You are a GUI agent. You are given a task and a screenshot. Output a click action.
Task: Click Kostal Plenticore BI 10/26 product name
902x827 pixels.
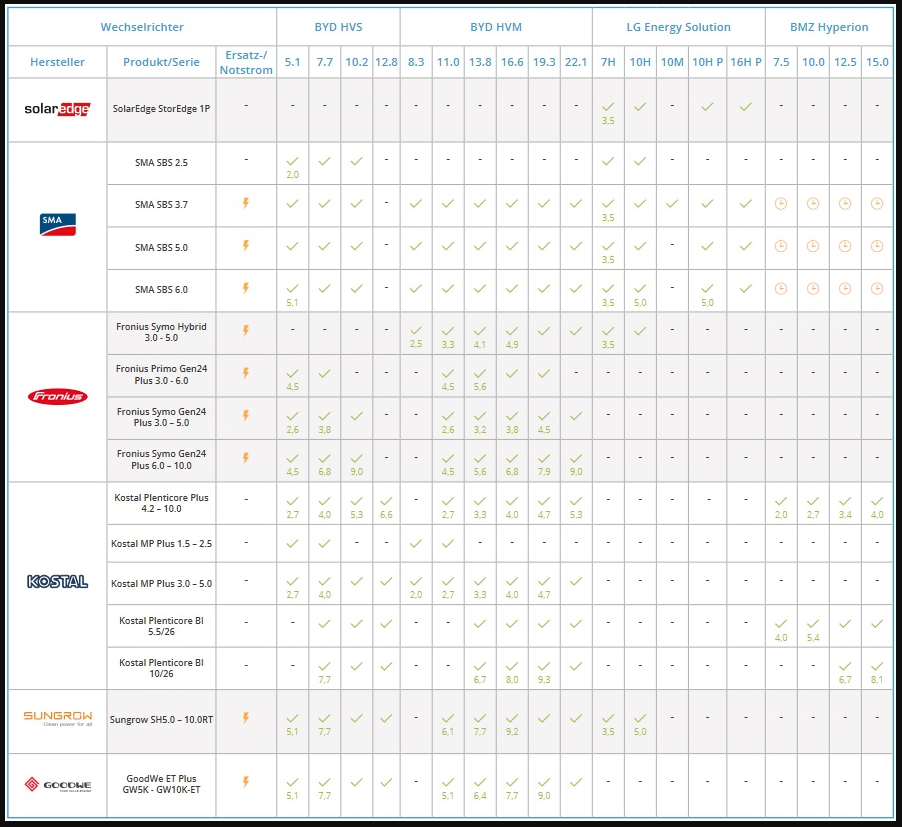161,668
